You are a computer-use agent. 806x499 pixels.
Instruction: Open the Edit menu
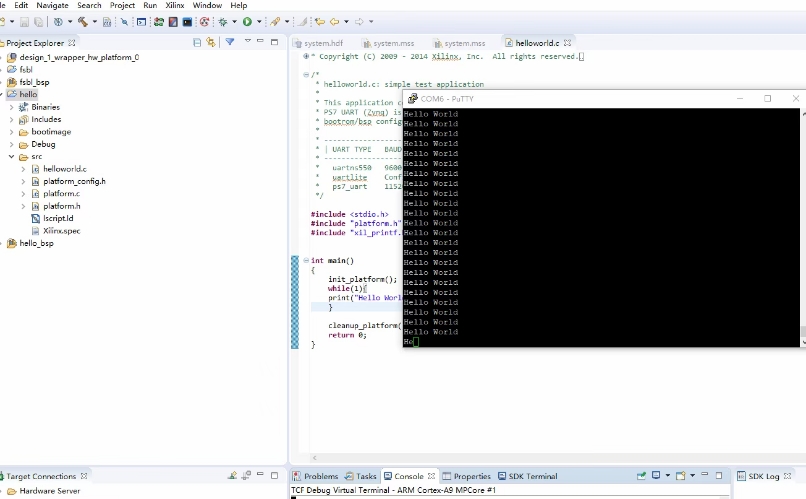[x=21, y=5]
